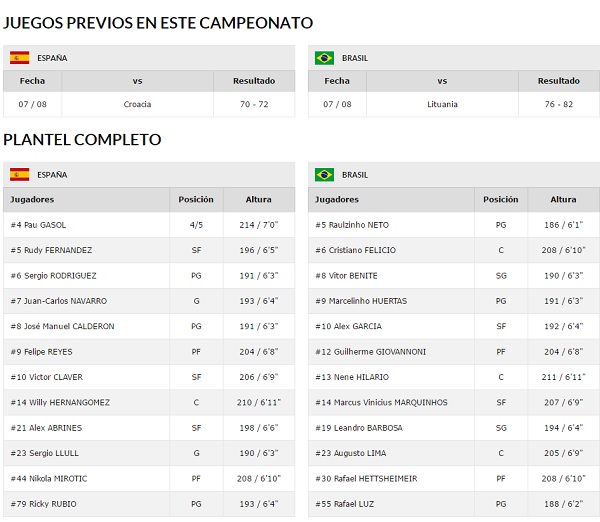The width and height of the screenshot is (600, 522).
Task: Open player #4 Pau GASOL
Action: click(38, 225)
